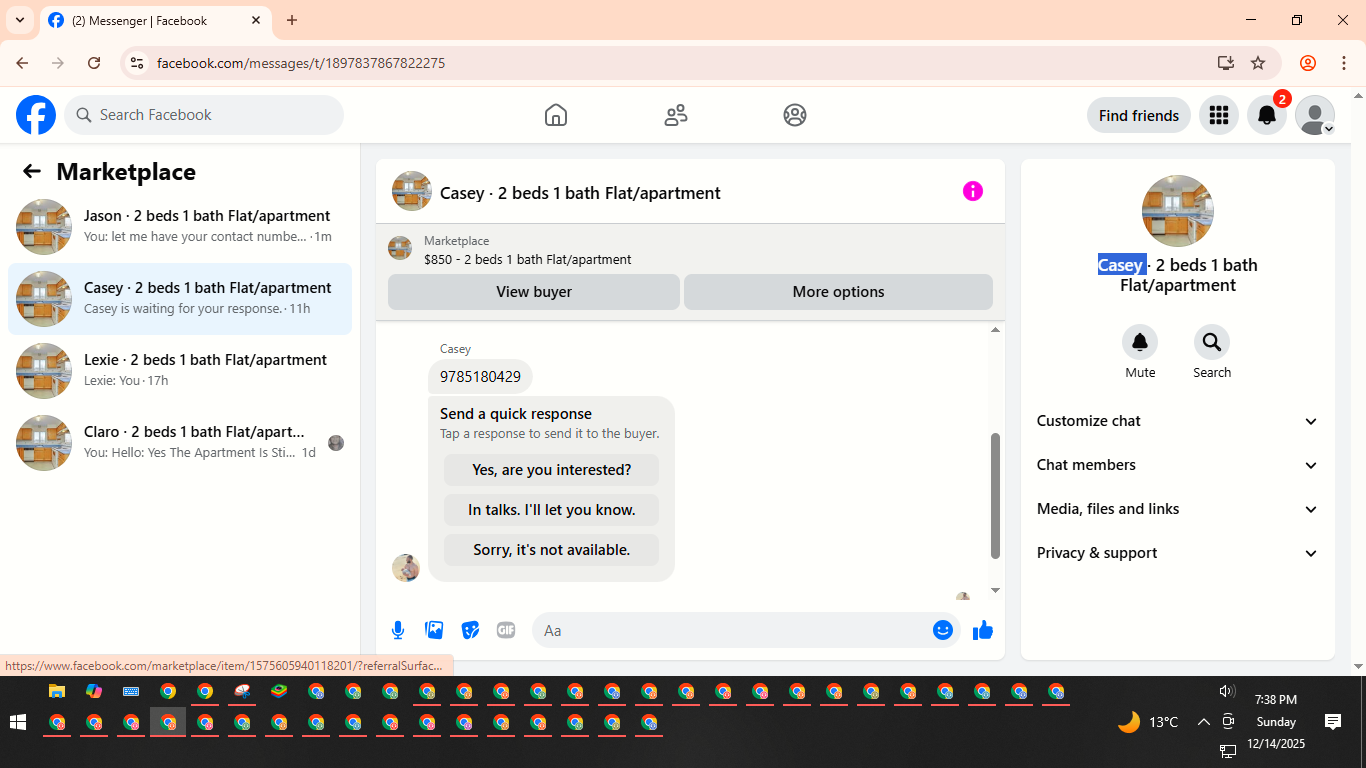1366x768 pixels.
Task: Show hidden tray icons chevron
Action: pyautogui.click(x=1203, y=722)
